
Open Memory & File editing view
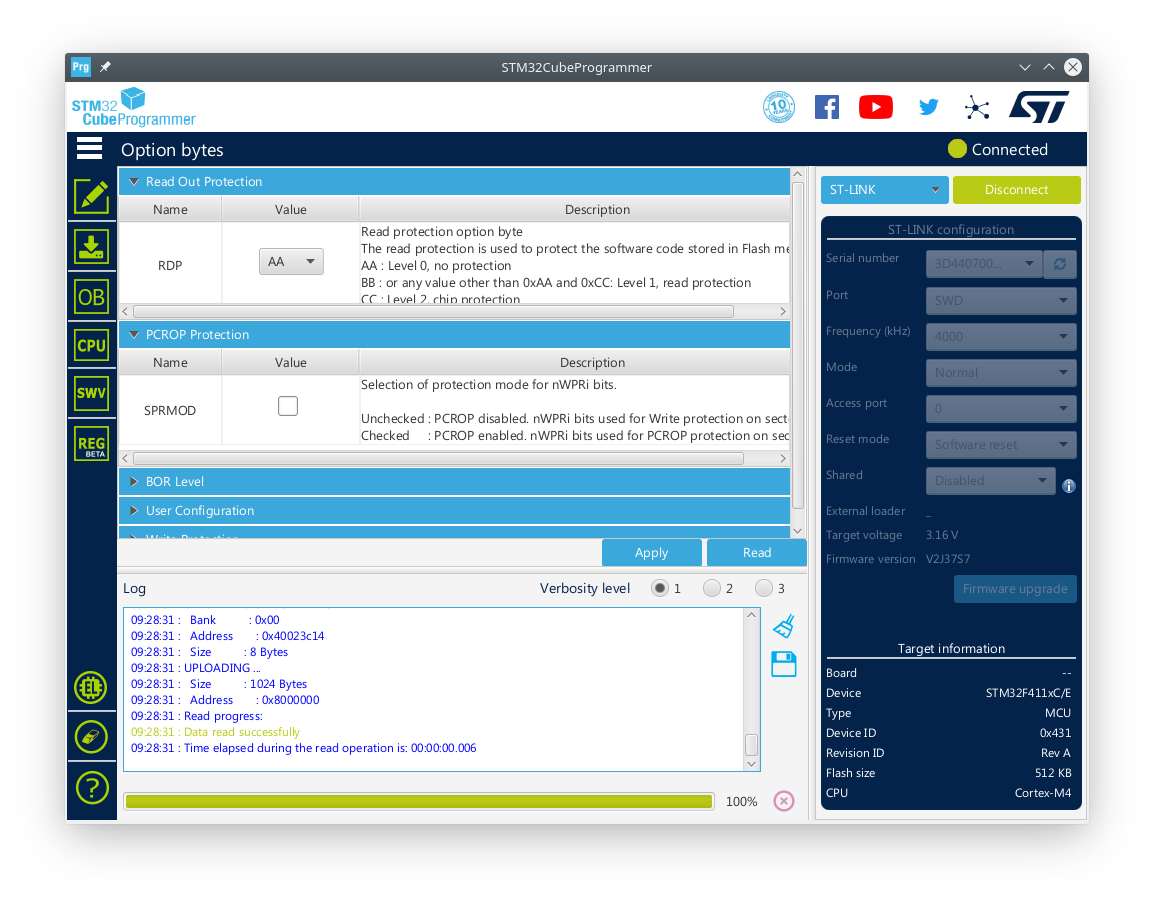tap(91, 196)
